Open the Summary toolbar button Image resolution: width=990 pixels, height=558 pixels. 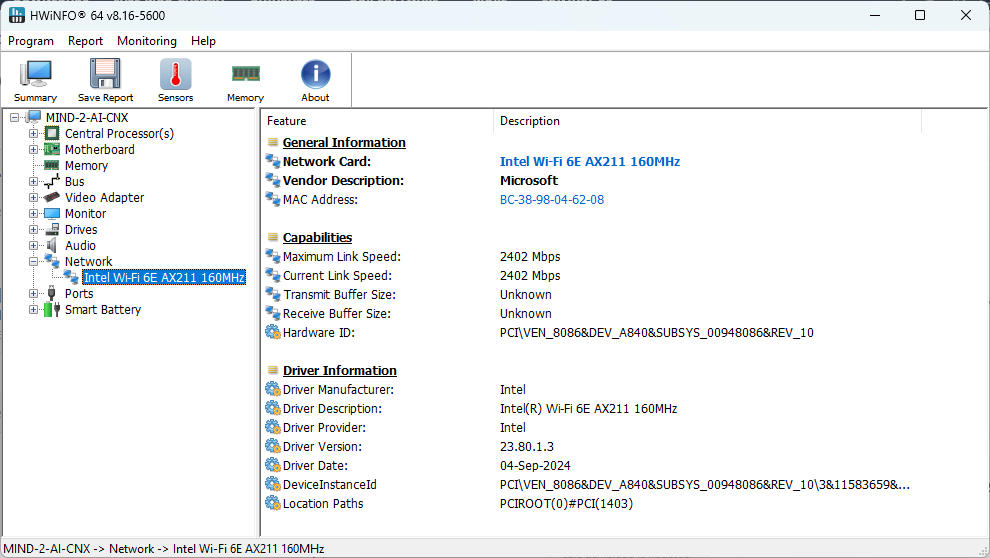click(35, 80)
